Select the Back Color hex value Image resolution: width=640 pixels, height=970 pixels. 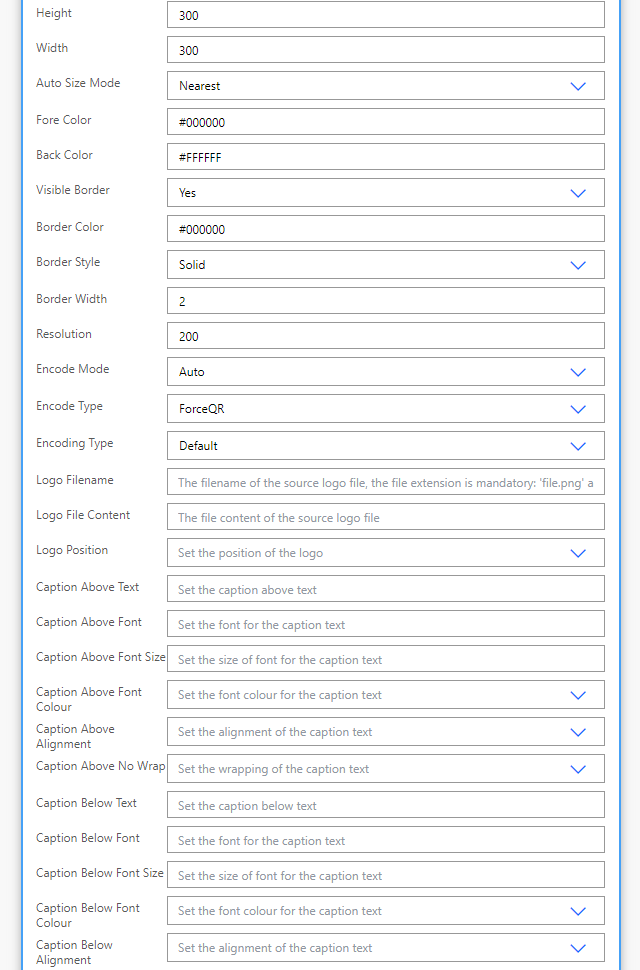386,156
